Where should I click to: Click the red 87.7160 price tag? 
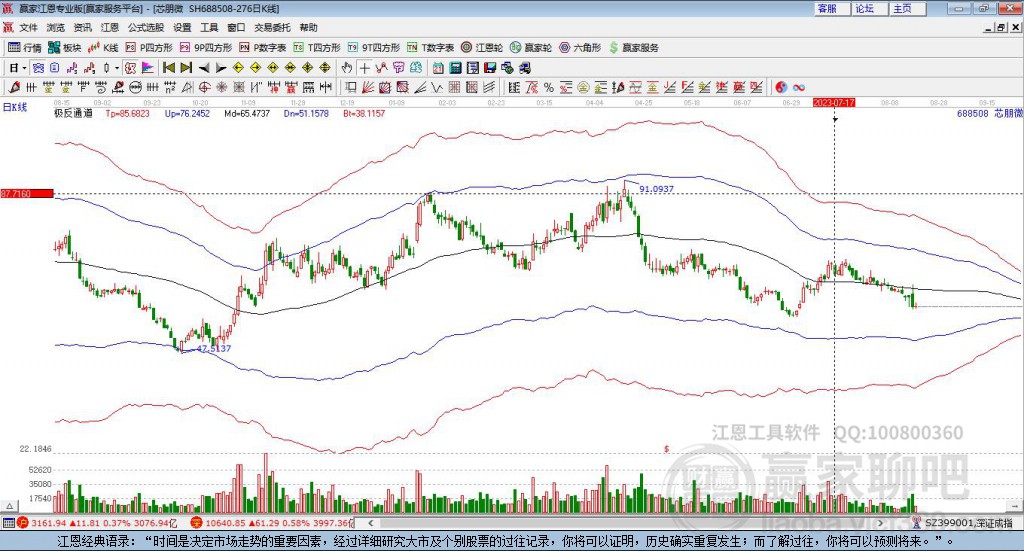point(27,193)
